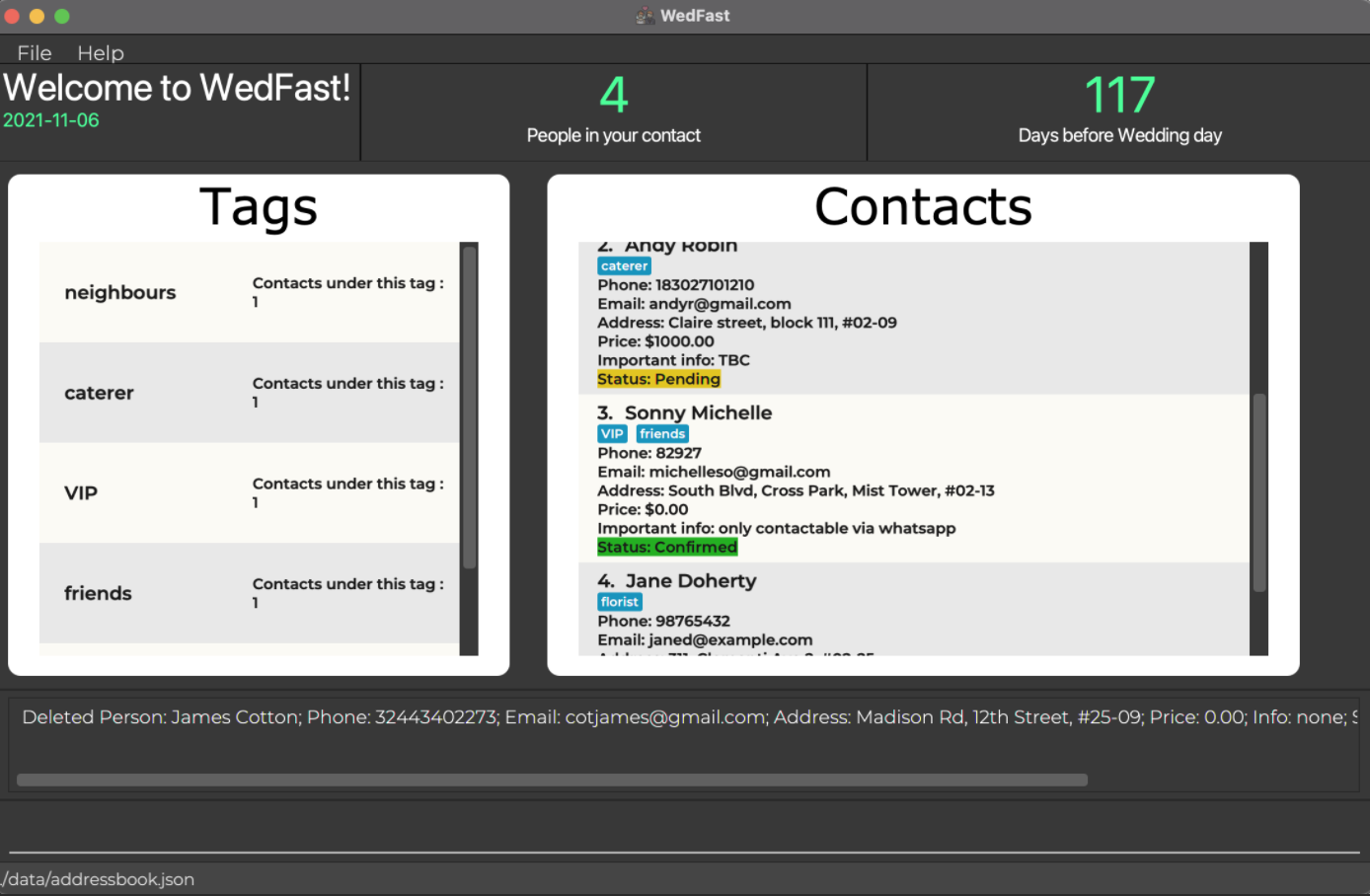Click Phone: 82927 text
The height and width of the screenshot is (896, 1370).
(649, 453)
